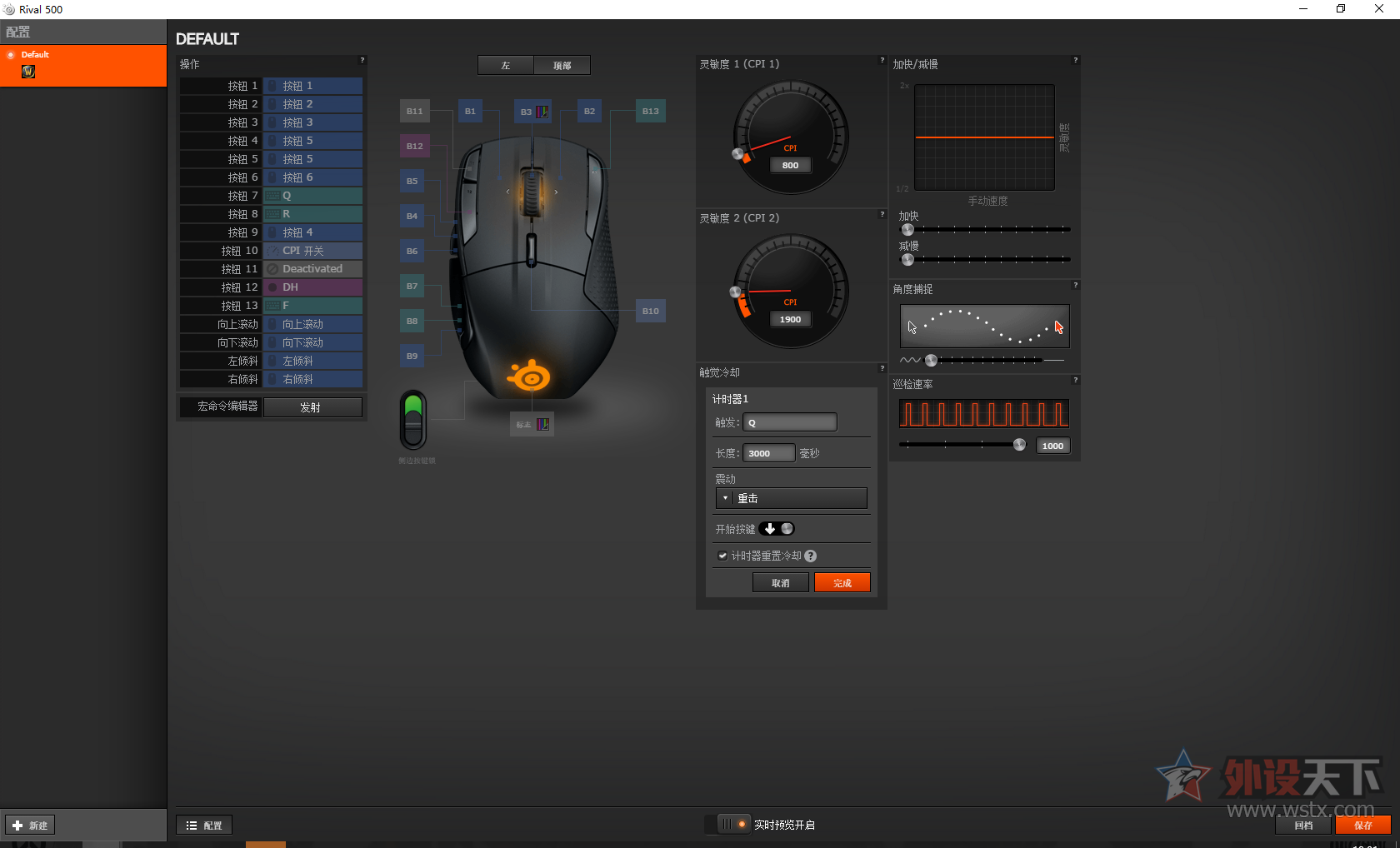
Task: Adjust the 巡检速率 slider handle
Action: coord(1019,445)
